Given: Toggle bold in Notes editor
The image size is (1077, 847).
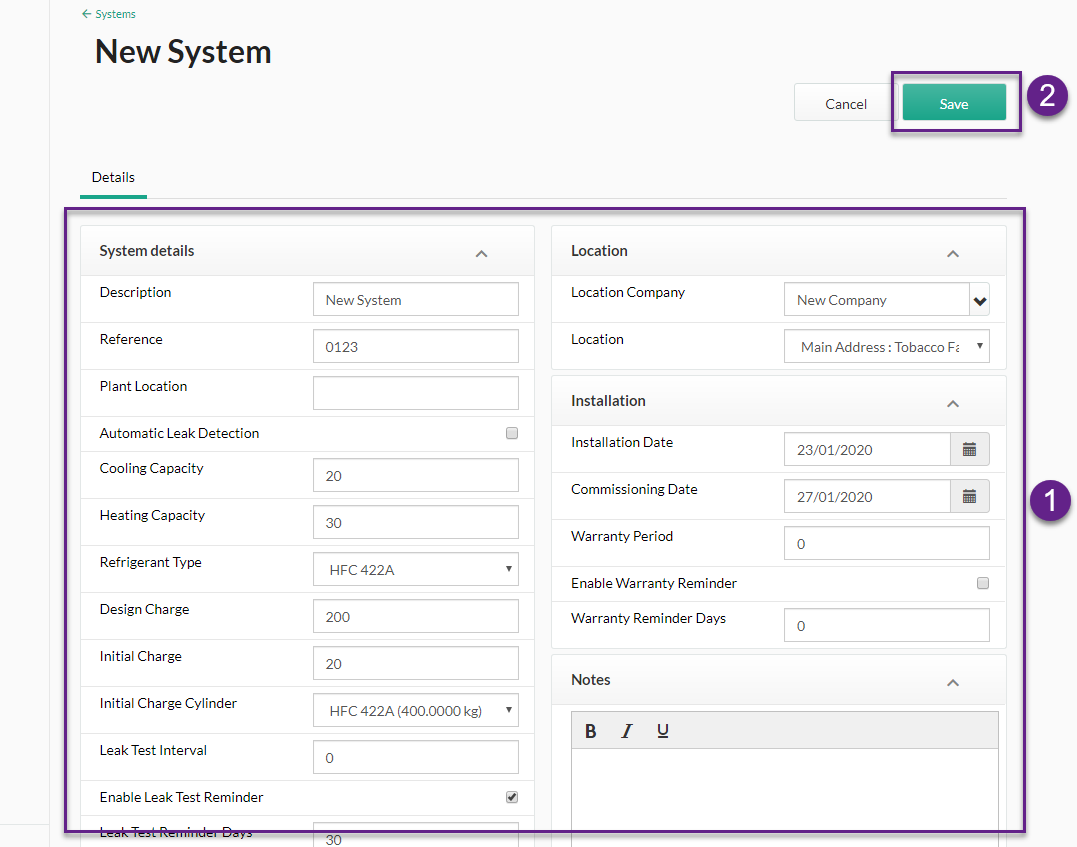Looking at the screenshot, I should point(590,731).
